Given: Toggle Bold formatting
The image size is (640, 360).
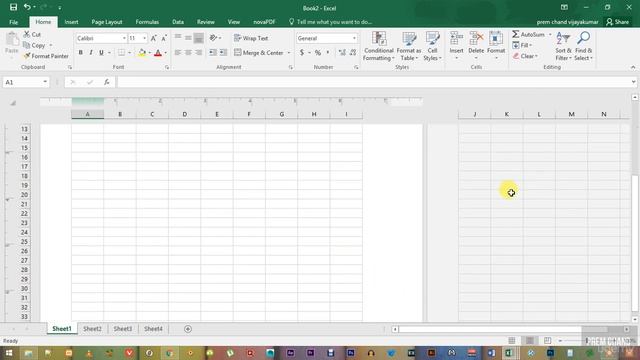Looking at the screenshot, I should point(81,53).
